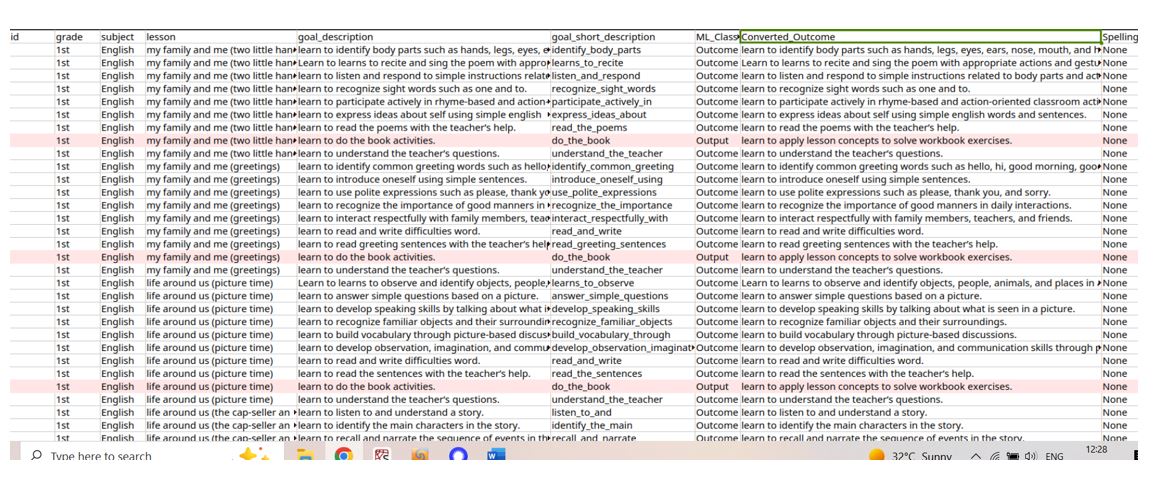
Task: Click cell listen_to_and
Action: 622,412
